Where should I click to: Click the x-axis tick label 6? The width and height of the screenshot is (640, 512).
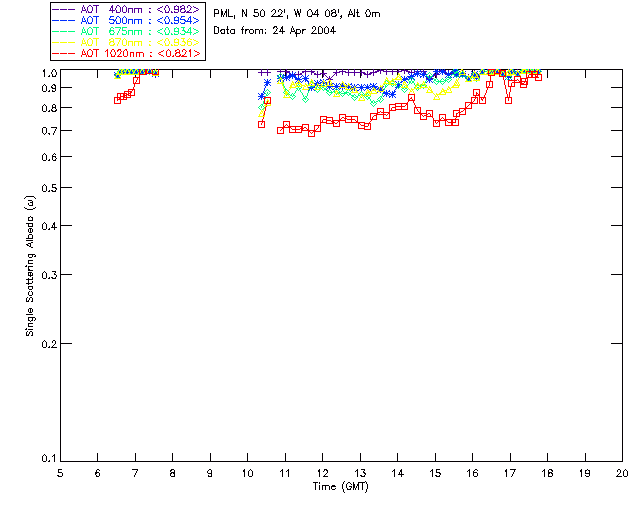(98, 473)
